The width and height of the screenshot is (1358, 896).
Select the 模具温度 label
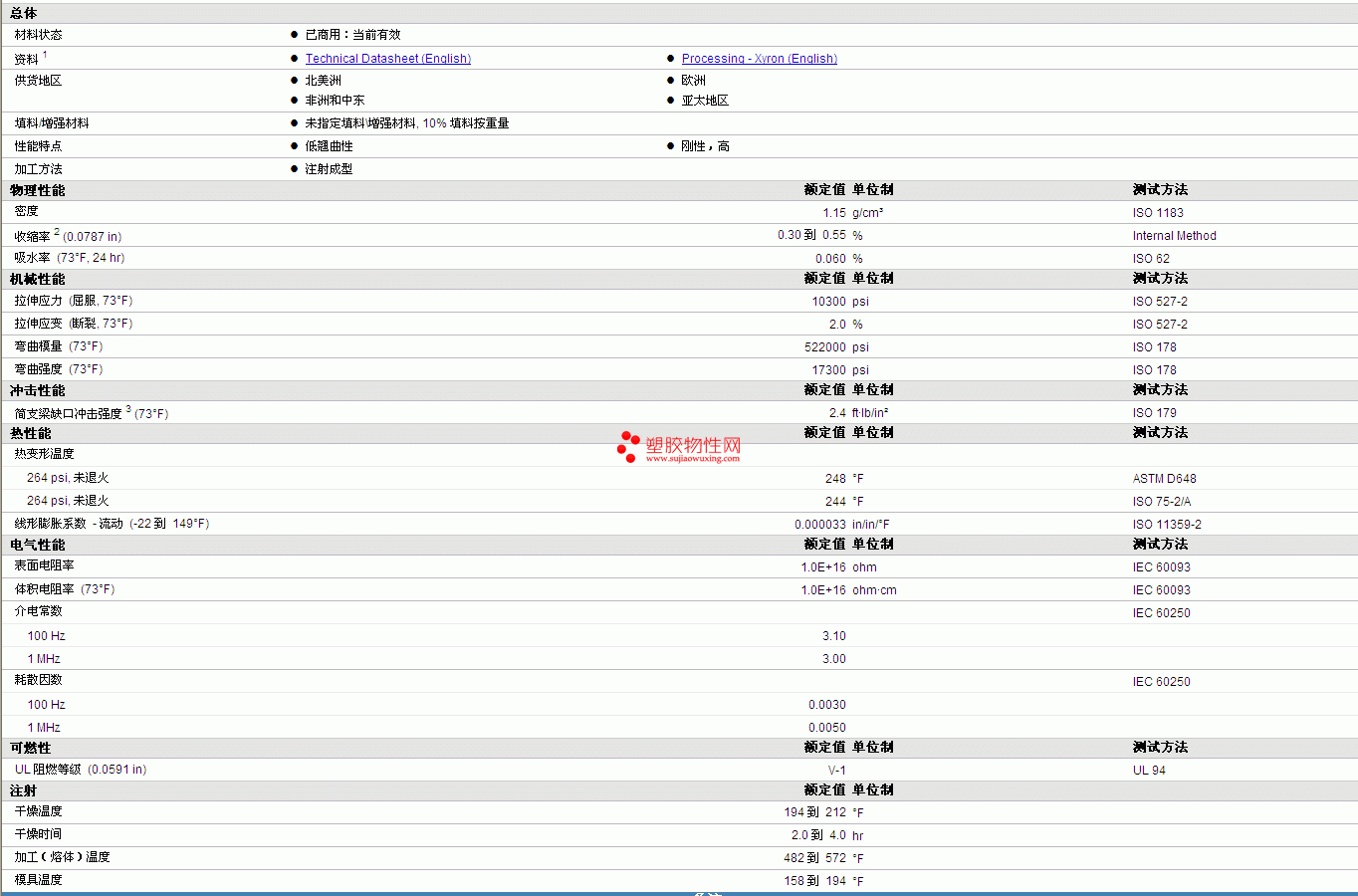click(39, 880)
